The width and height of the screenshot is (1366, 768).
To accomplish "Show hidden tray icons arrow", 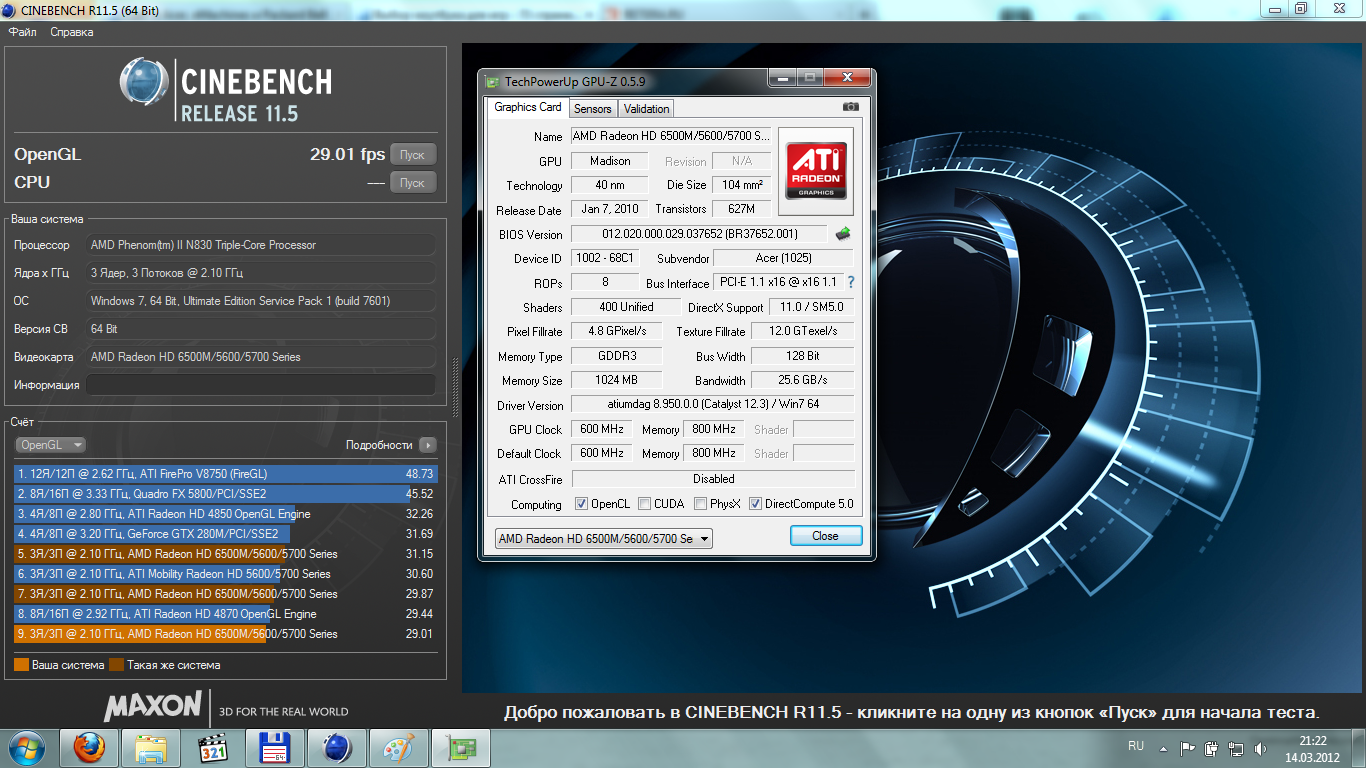I will [x=1163, y=748].
